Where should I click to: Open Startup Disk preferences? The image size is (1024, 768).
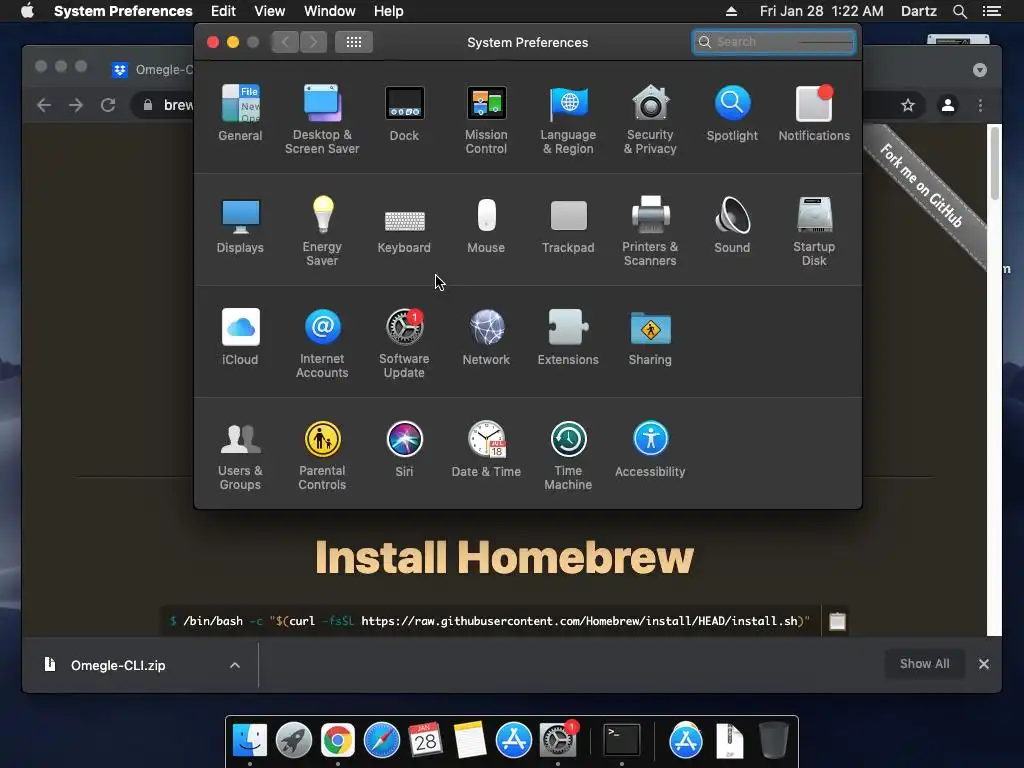pos(814,231)
